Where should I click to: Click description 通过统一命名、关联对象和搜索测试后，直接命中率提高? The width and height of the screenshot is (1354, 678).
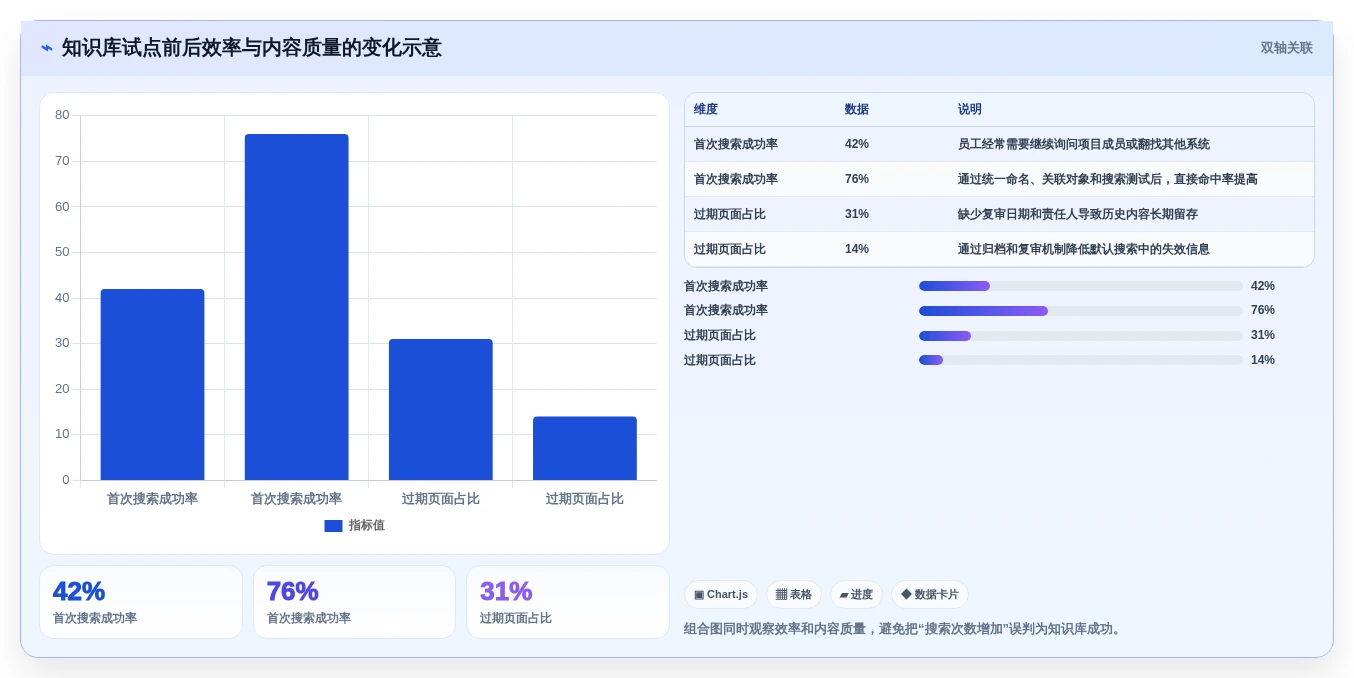point(1107,179)
